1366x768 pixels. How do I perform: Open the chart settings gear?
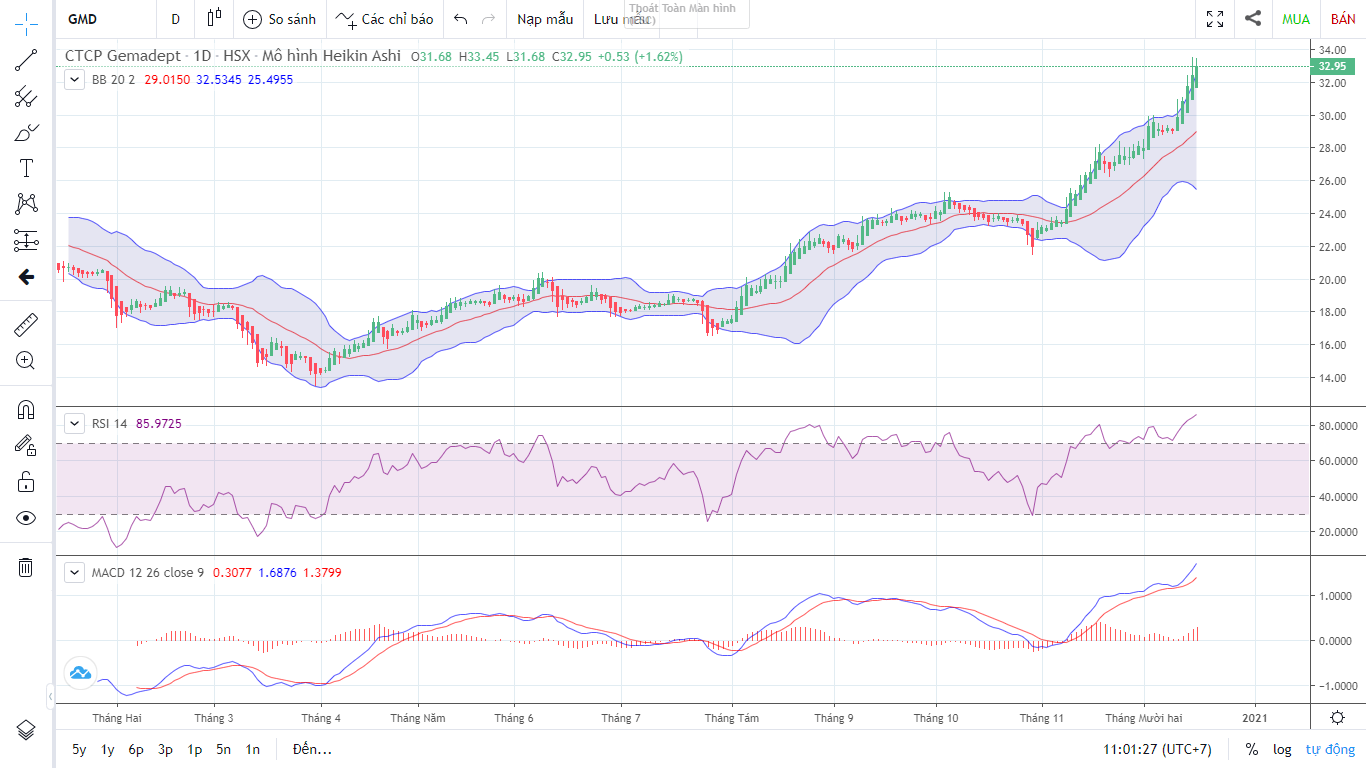click(1337, 717)
